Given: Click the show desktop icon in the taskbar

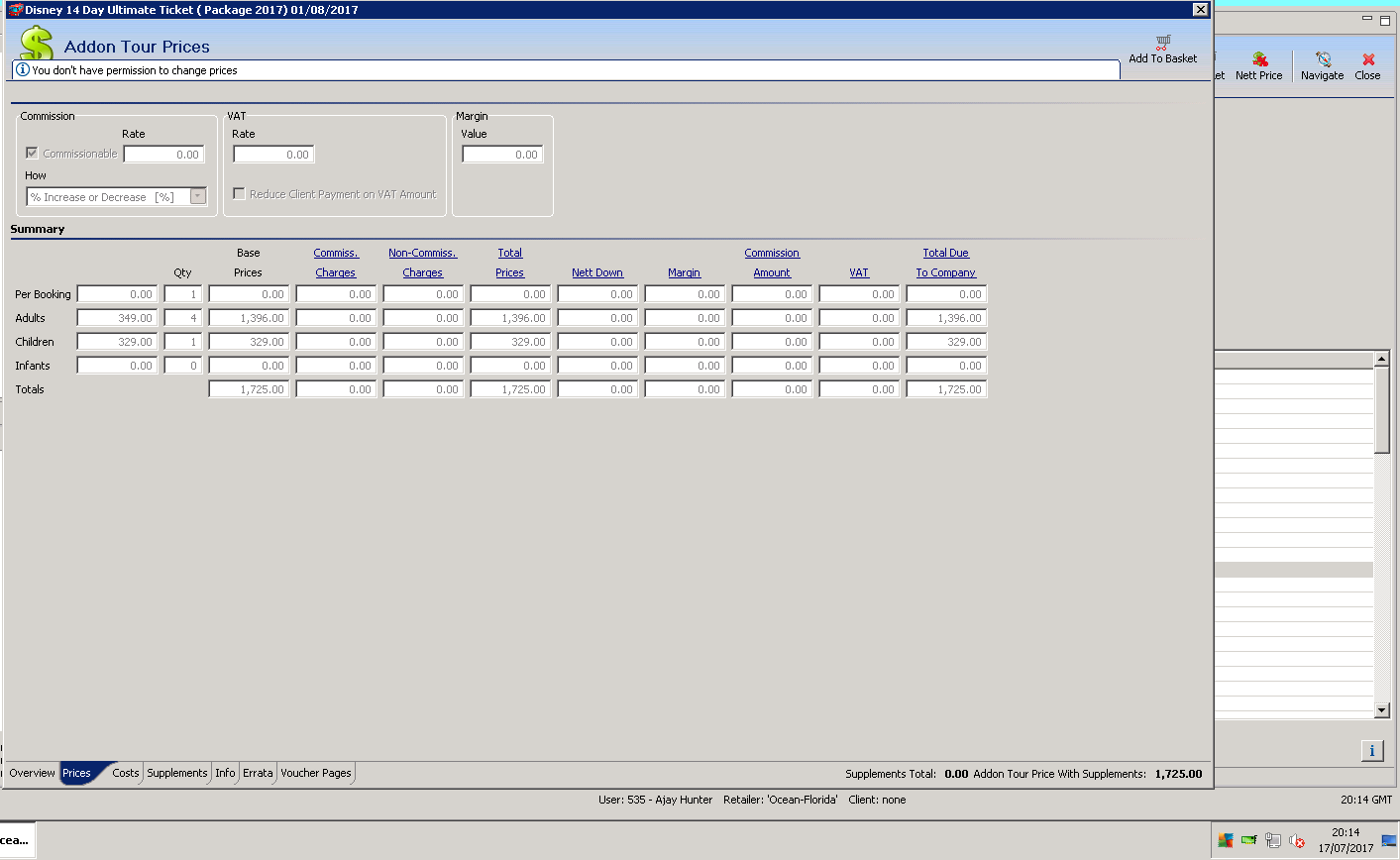Looking at the screenshot, I should tap(1389, 841).
